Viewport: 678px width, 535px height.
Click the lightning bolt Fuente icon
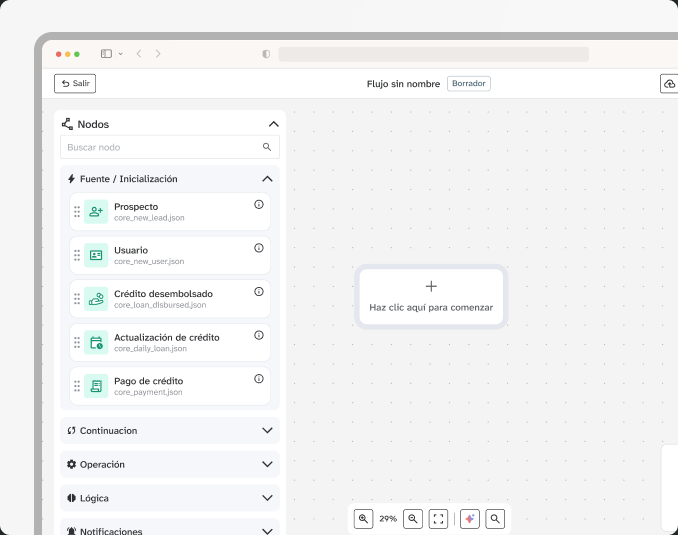[x=71, y=179]
